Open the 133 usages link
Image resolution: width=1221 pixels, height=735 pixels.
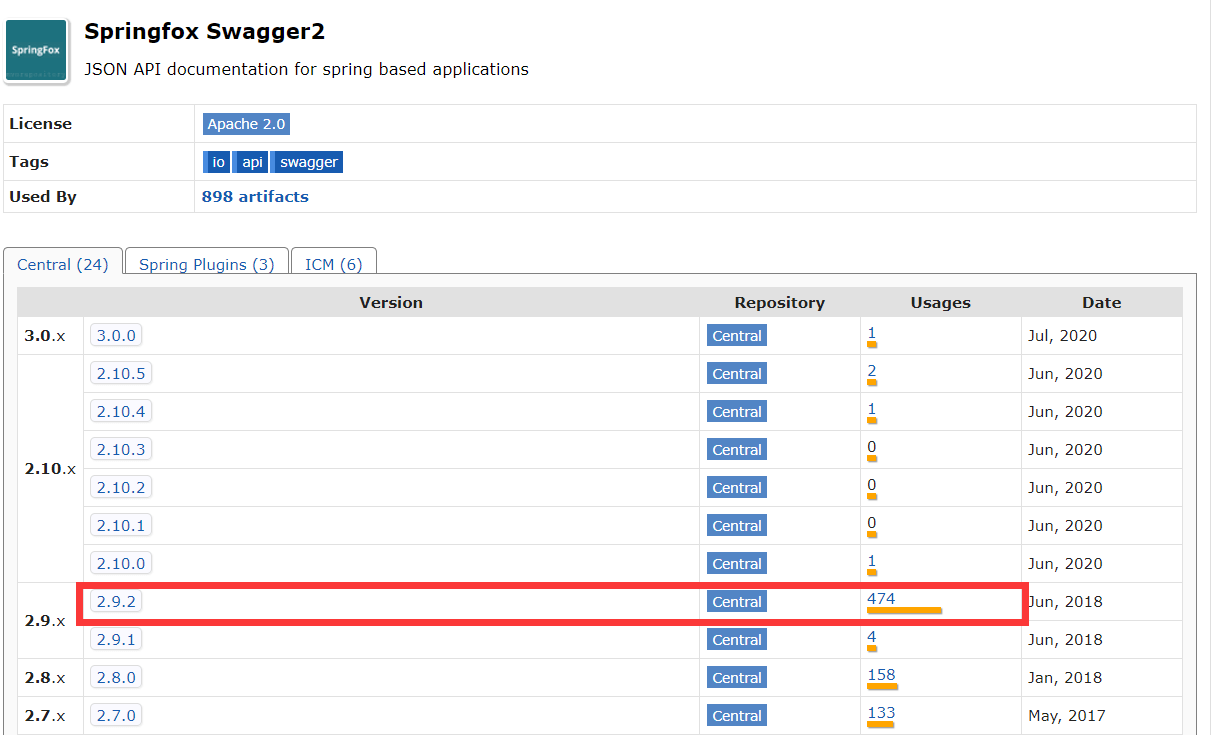(881, 713)
